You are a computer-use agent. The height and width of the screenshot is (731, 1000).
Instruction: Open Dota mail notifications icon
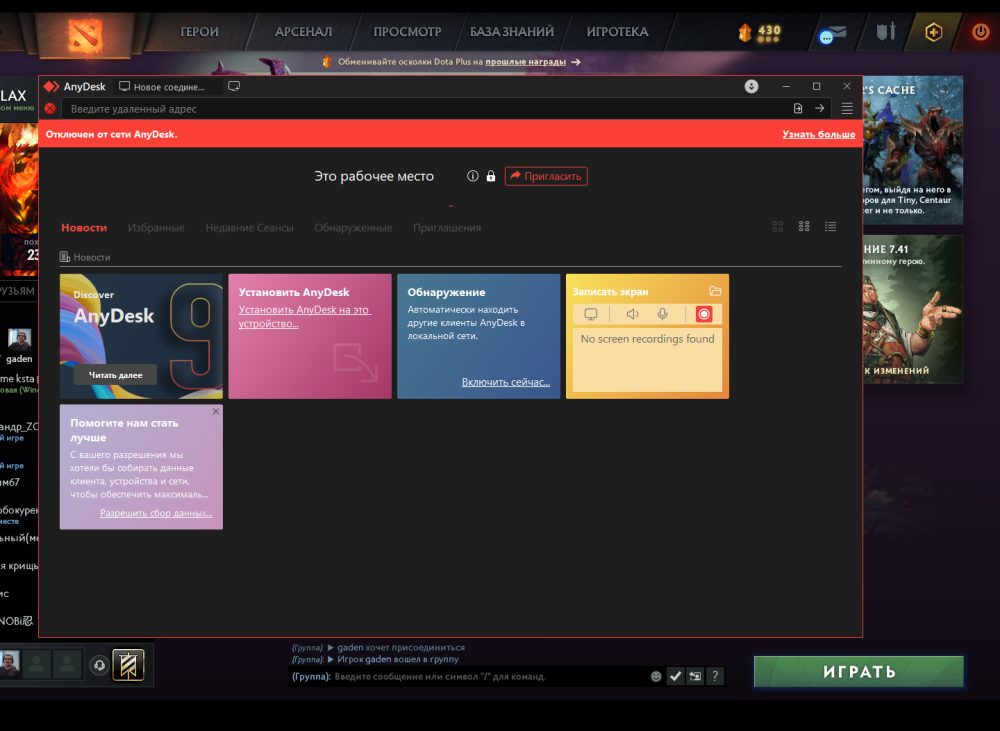click(833, 34)
